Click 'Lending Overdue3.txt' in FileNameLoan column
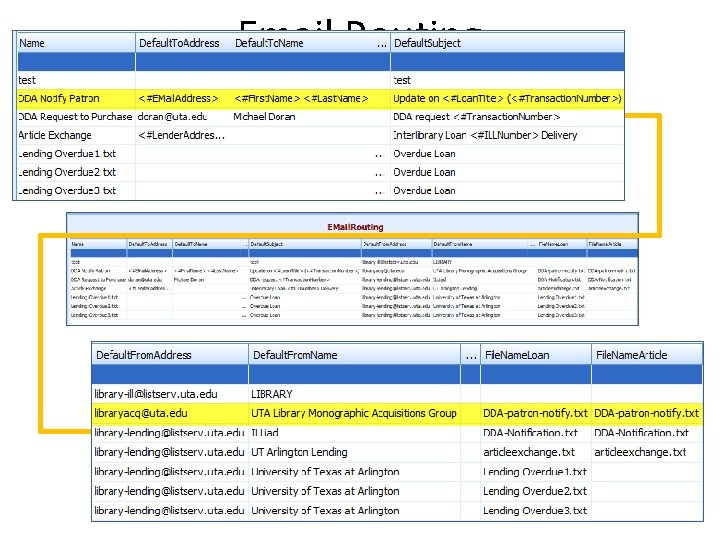Viewport: 720px width, 540px height. 535,511
